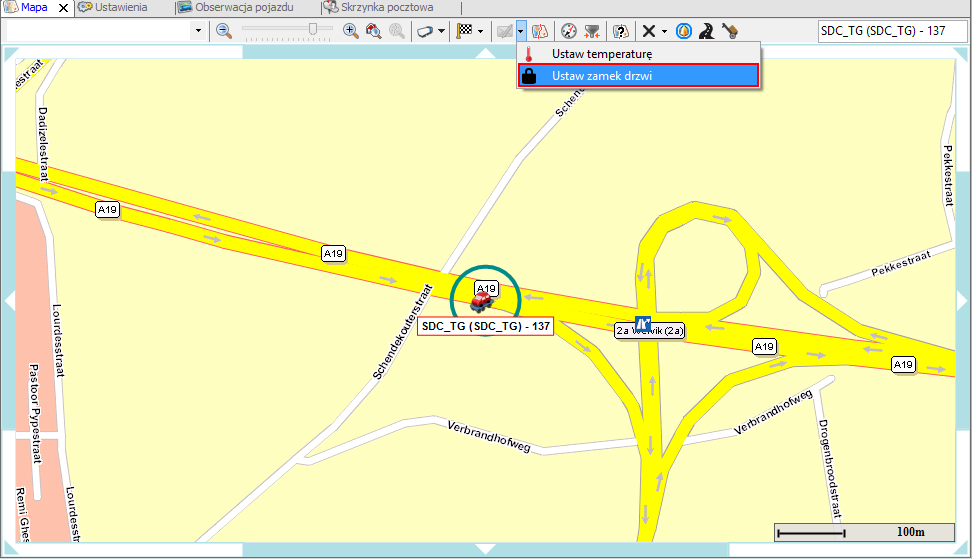Screen dimensions: 972x559
Task: Click the funnel filter icon
Action: point(593,31)
